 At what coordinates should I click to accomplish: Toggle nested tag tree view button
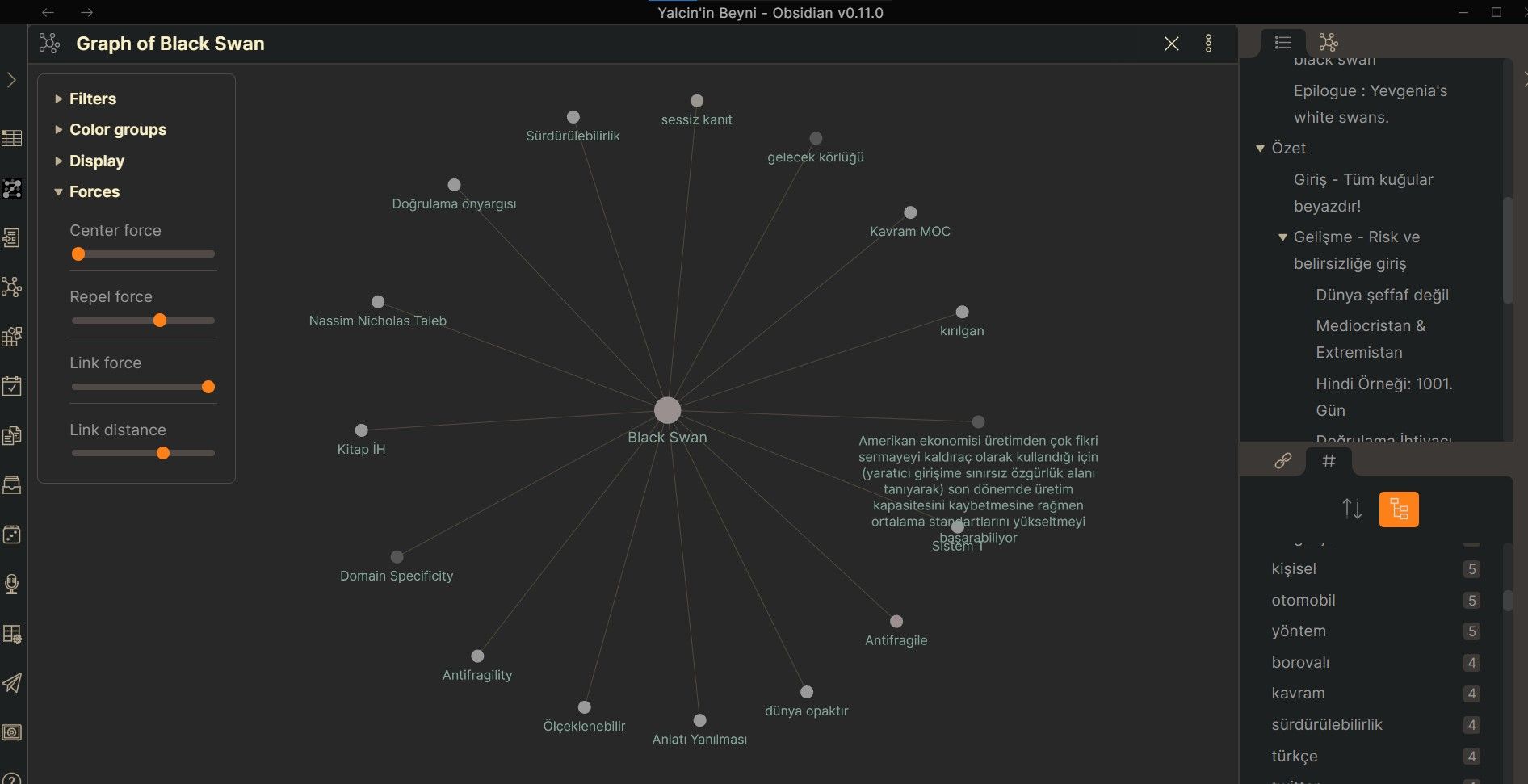point(1399,509)
